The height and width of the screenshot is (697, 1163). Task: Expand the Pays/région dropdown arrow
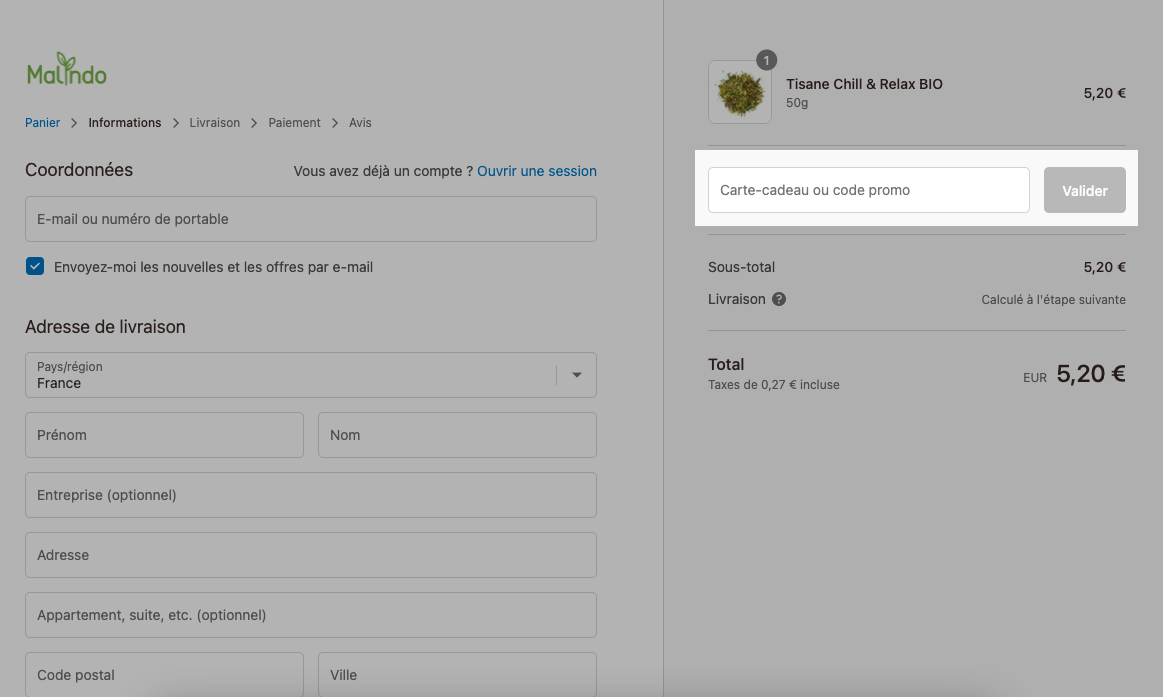click(x=576, y=375)
